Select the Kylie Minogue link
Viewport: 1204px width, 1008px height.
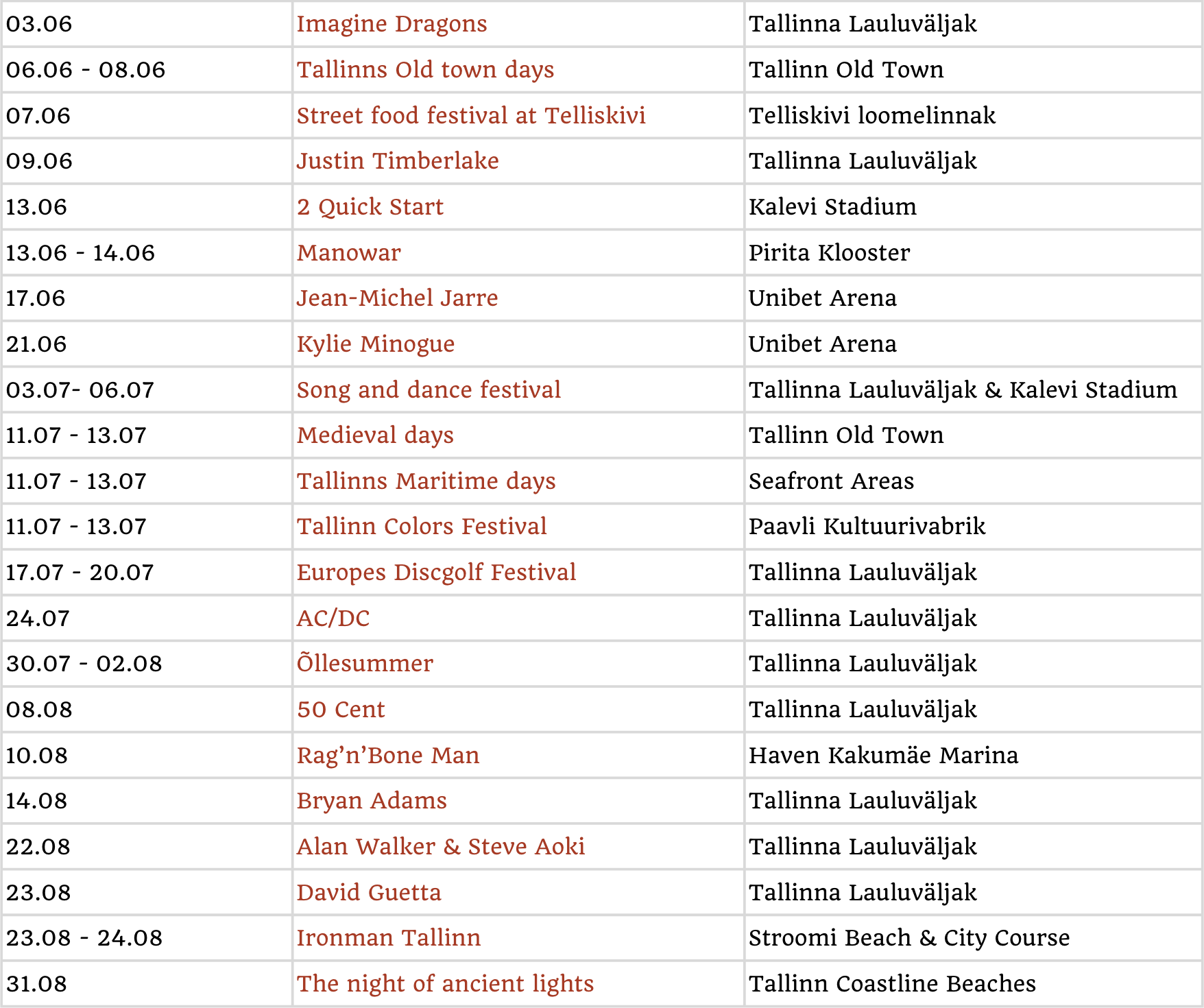point(376,345)
